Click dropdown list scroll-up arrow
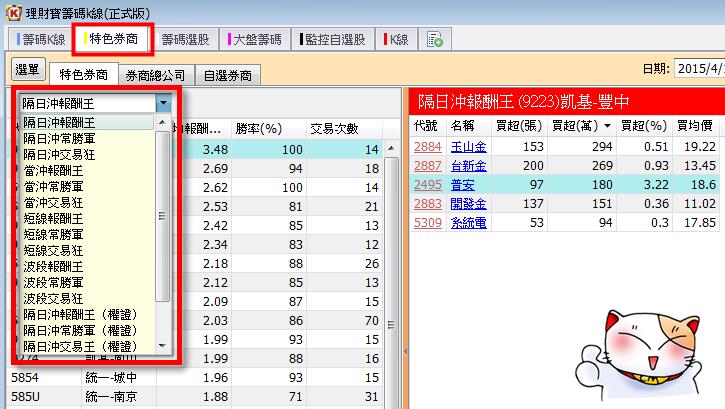The image size is (725, 409). (163, 121)
